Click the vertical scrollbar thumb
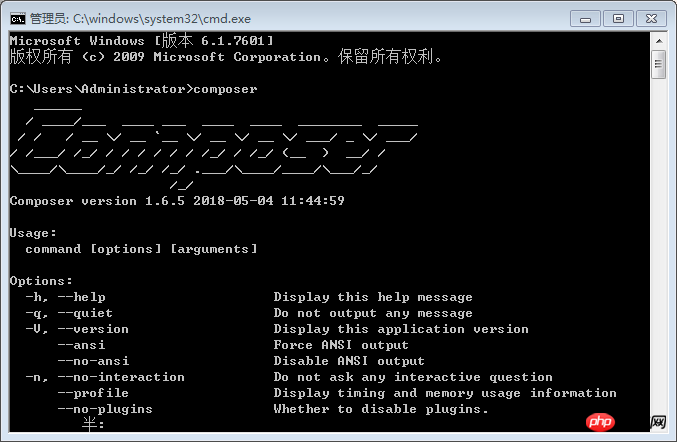This screenshot has width=677, height=442. click(658, 65)
